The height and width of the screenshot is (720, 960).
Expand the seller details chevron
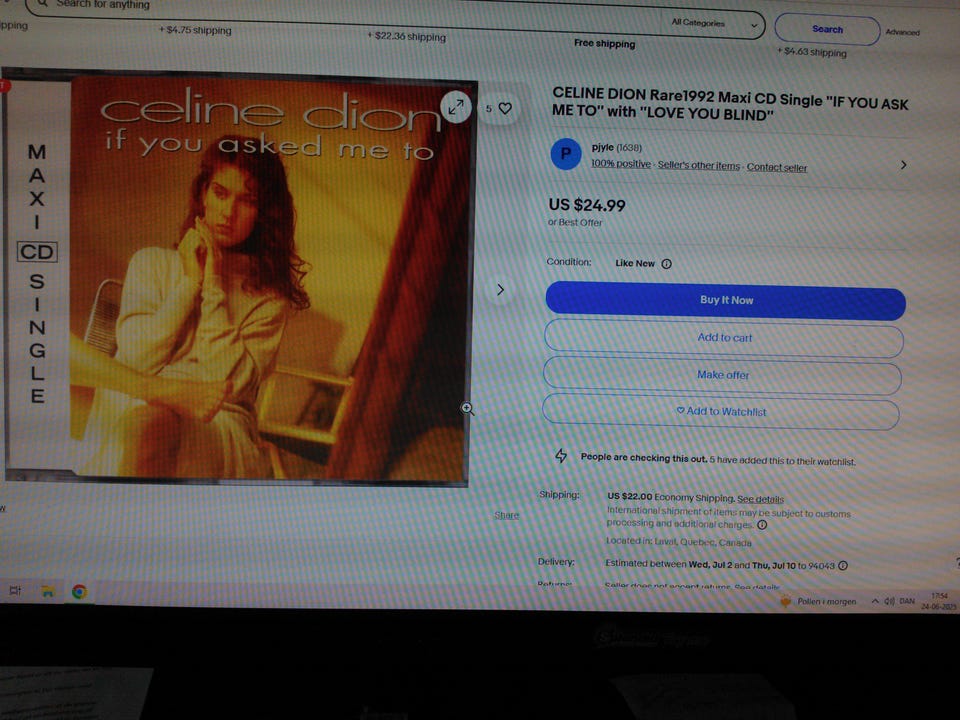pyautogui.click(x=904, y=165)
